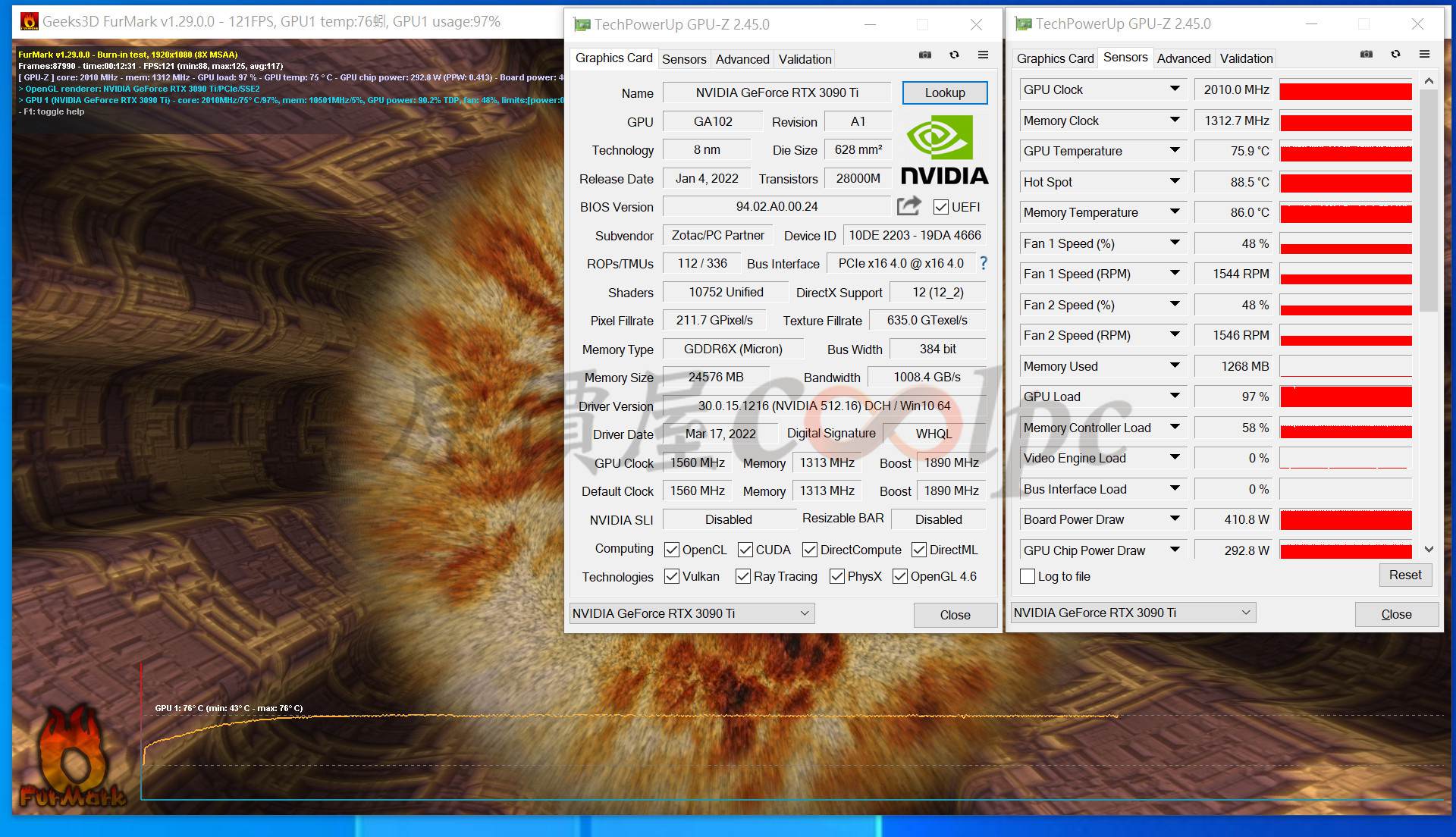The height and width of the screenshot is (837, 1456).
Task: Click GPU Clock red sensor graph
Action: 1345,90
